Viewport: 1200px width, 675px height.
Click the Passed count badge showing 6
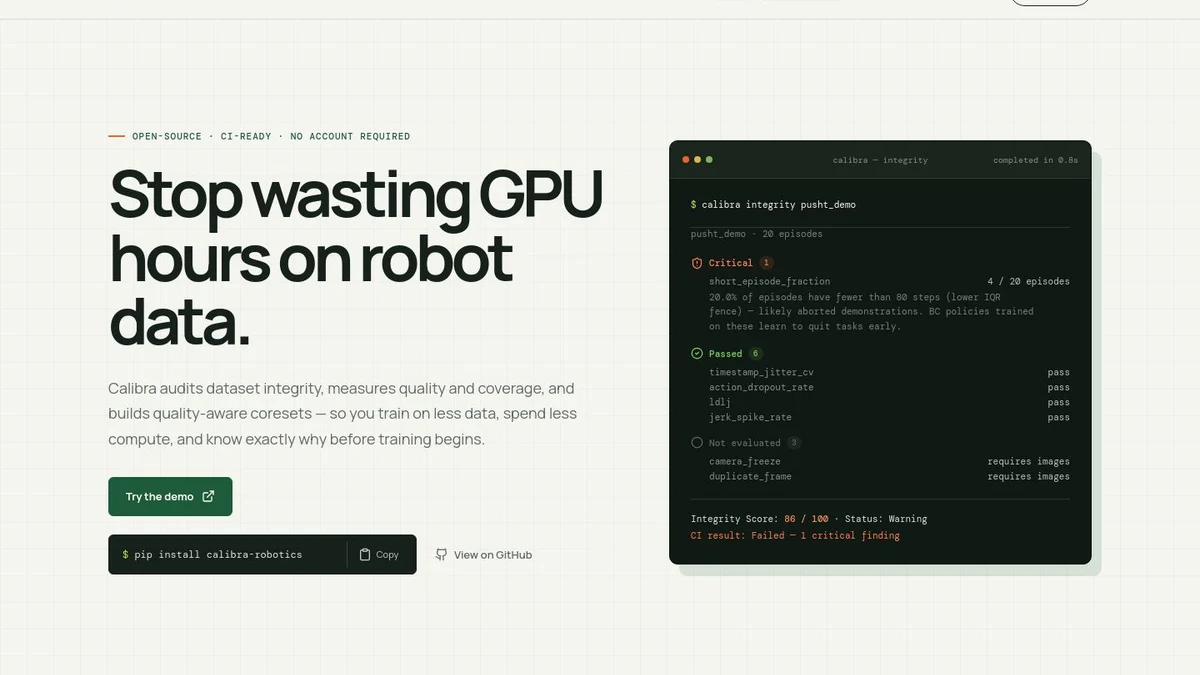point(755,353)
